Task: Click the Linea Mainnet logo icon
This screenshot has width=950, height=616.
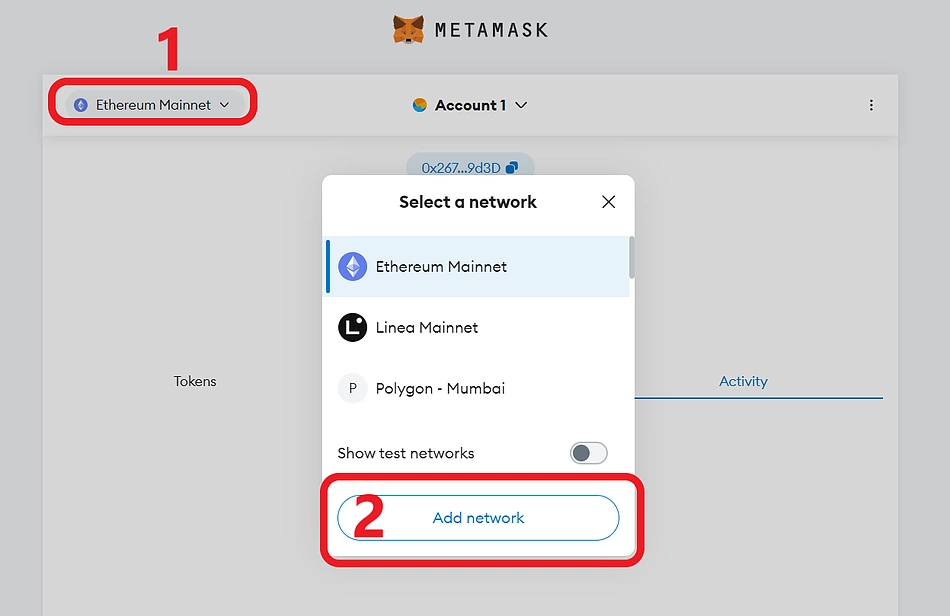Action: pos(352,328)
